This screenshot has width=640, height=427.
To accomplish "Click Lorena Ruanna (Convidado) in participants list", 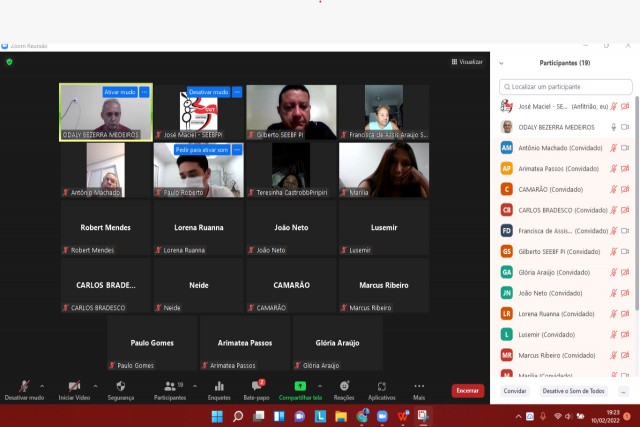I will pos(565,314).
